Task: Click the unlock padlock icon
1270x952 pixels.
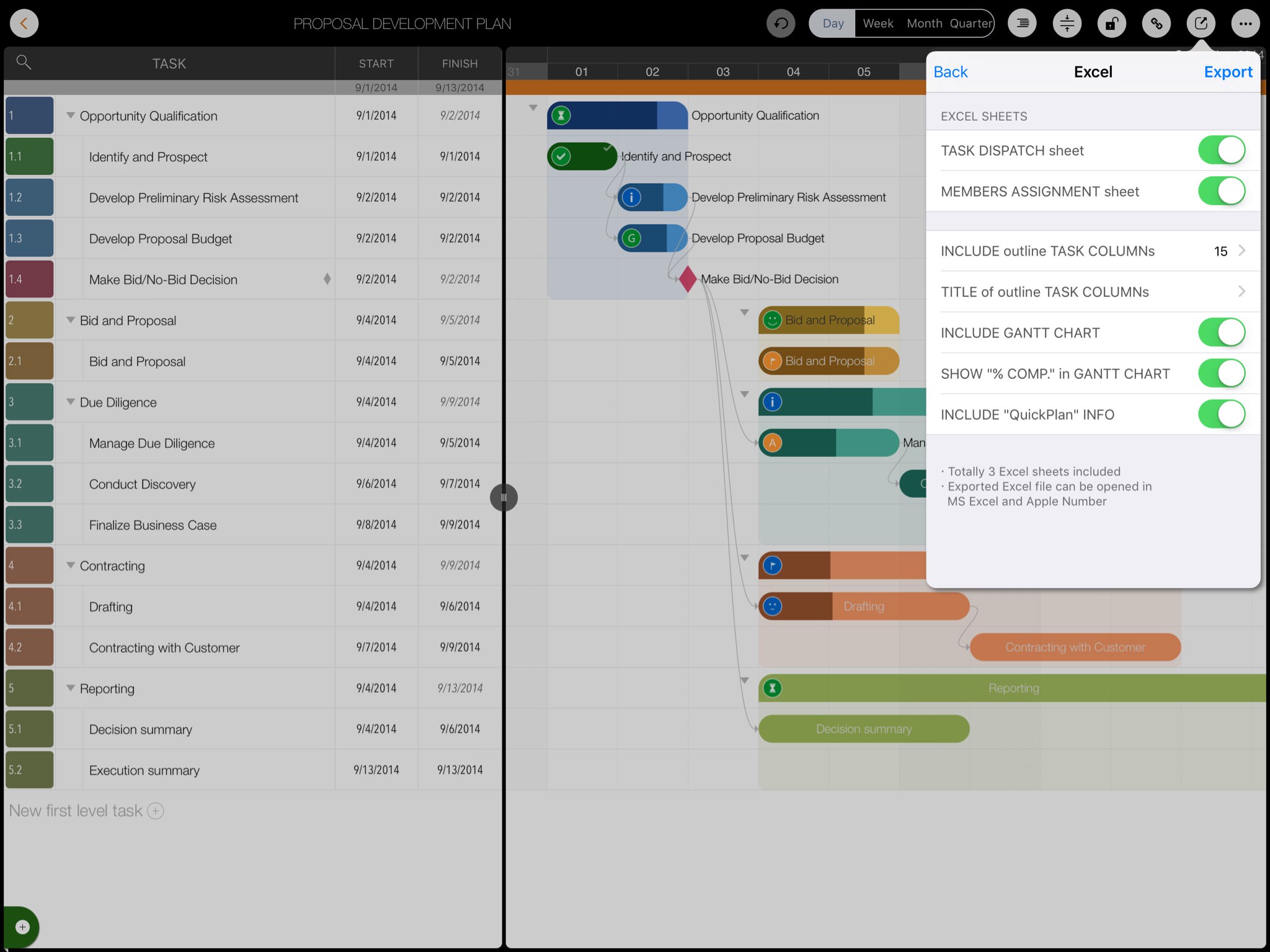Action: 1112,24
